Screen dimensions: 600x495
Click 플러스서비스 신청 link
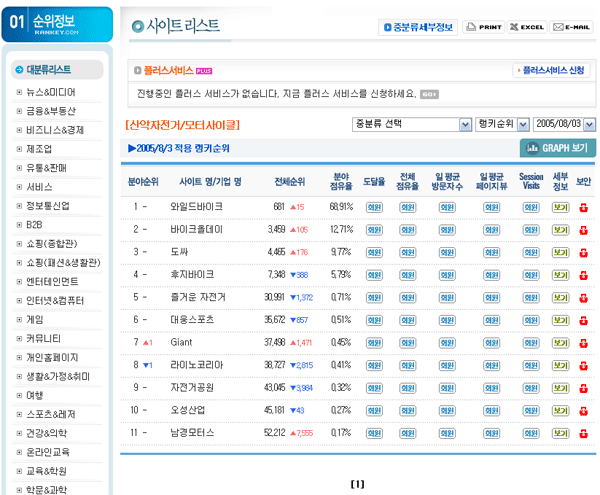pyautogui.click(x=551, y=70)
